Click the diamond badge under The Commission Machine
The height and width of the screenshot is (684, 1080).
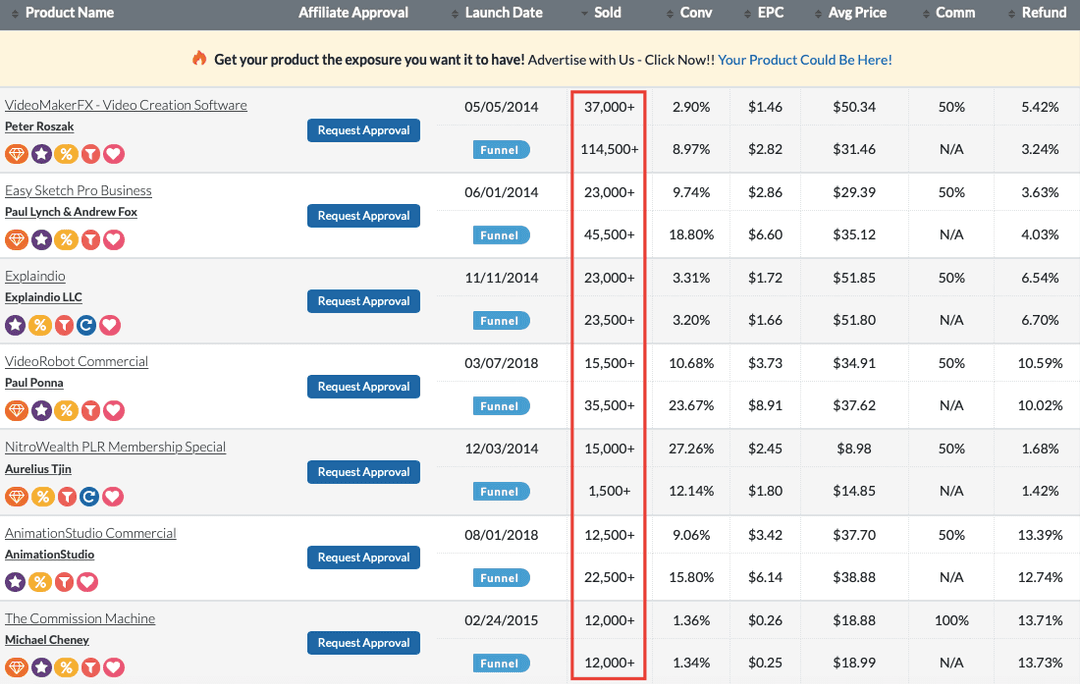[15, 667]
